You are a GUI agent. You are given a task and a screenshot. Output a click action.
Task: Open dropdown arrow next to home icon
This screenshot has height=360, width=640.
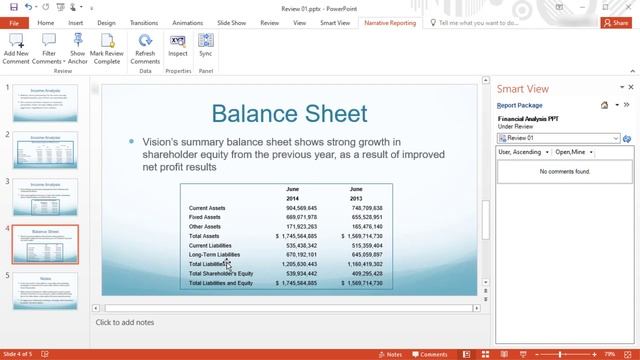click(617, 105)
